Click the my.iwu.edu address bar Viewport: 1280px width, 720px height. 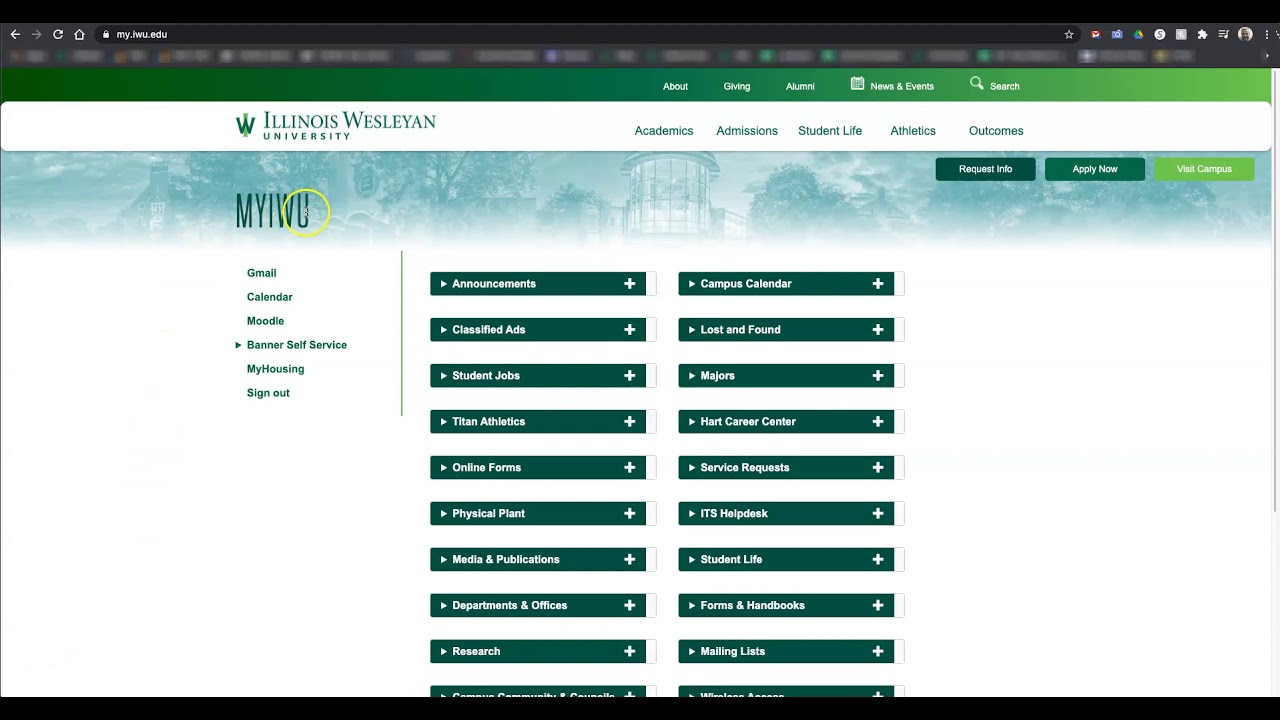pyautogui.click(x=580, y=34)
